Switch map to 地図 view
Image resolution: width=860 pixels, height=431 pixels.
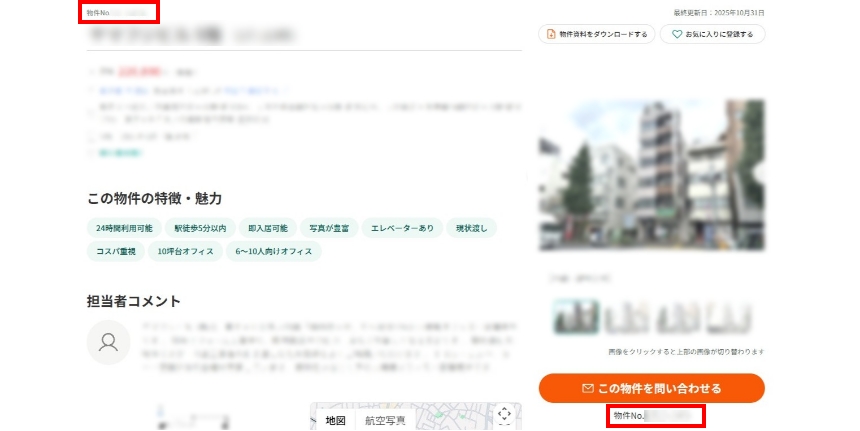335,420
